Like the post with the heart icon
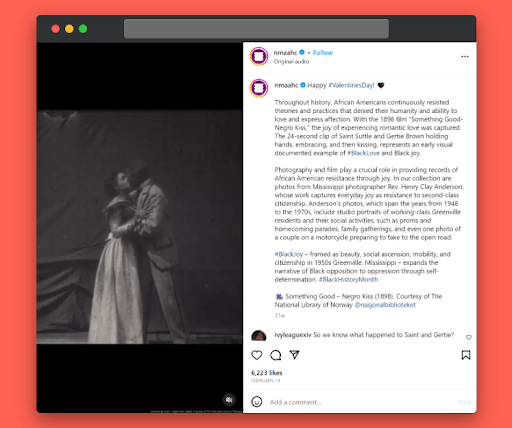This screenshot has height=428, width=512. 257,355
